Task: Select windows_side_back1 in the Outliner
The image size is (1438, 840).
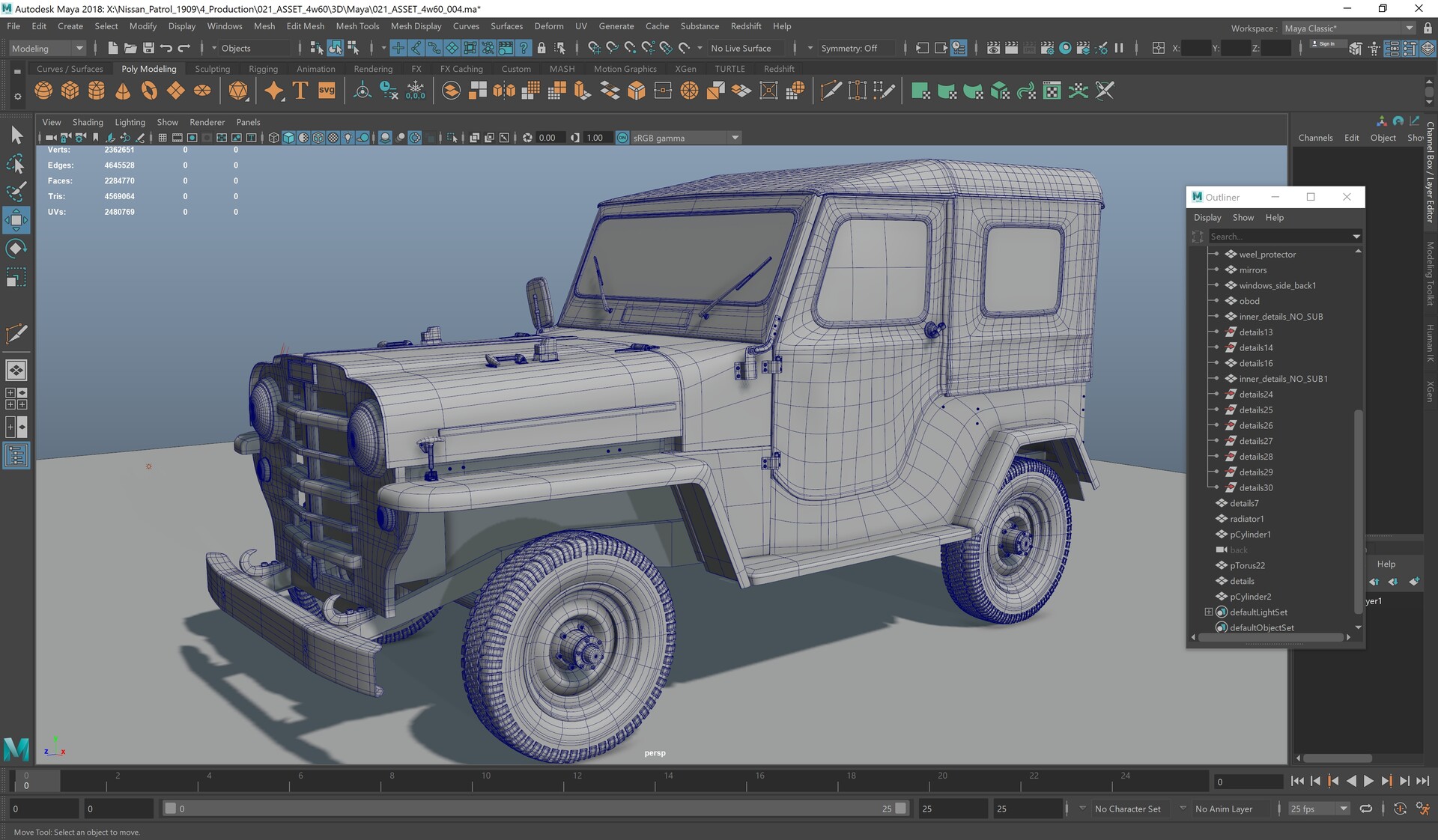Action: point(1277,286)
